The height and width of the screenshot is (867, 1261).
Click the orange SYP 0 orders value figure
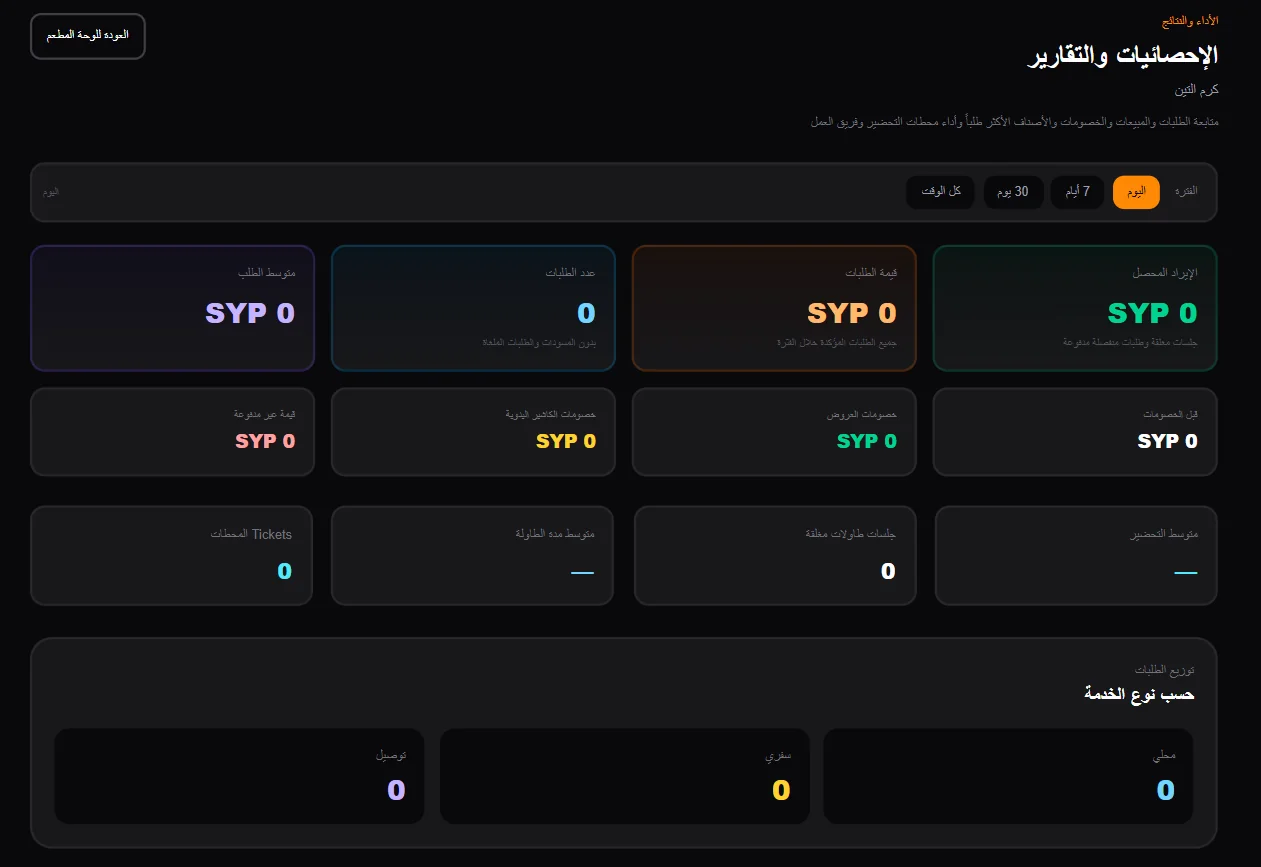[851, 313]
